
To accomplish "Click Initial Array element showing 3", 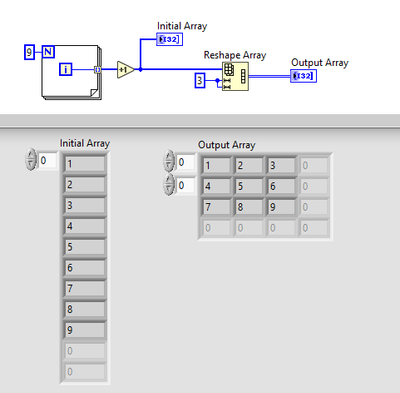I will coord(85,205).
